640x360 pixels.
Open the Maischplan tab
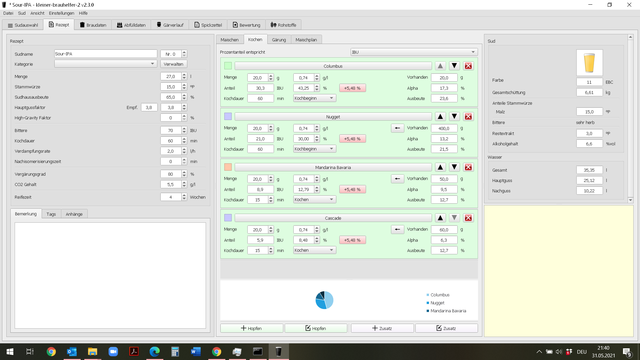tap(306, 40)
